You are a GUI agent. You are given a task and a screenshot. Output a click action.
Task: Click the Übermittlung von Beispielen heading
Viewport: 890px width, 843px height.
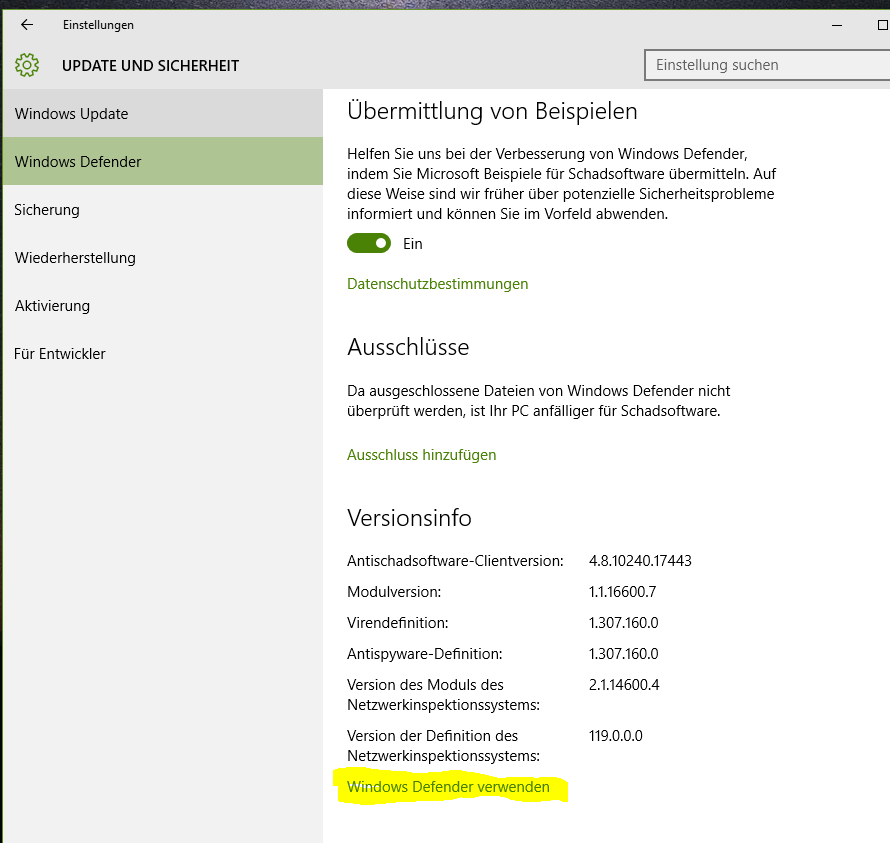click(x=492, y=111)
